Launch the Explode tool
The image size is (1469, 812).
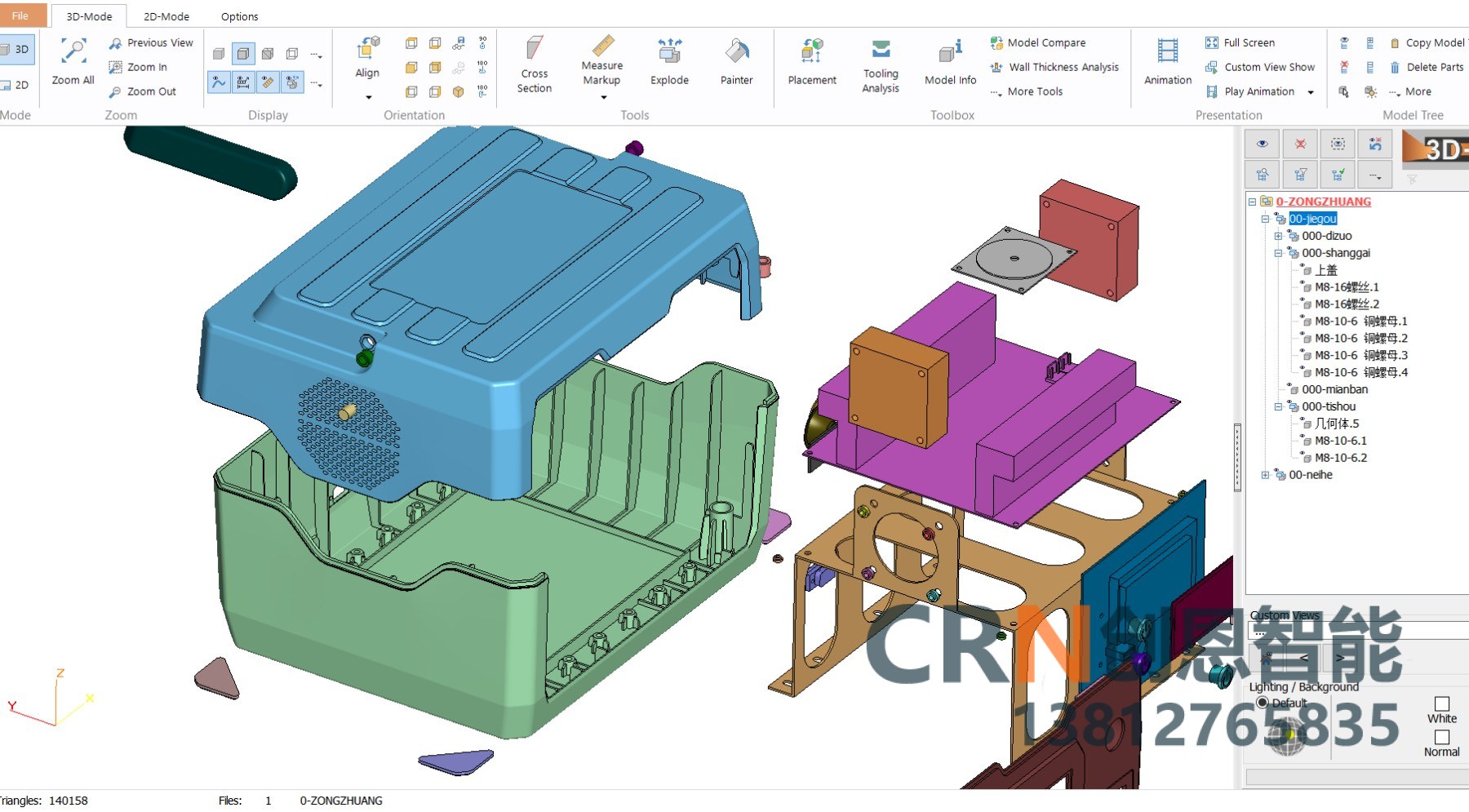[x=669, y=60]
